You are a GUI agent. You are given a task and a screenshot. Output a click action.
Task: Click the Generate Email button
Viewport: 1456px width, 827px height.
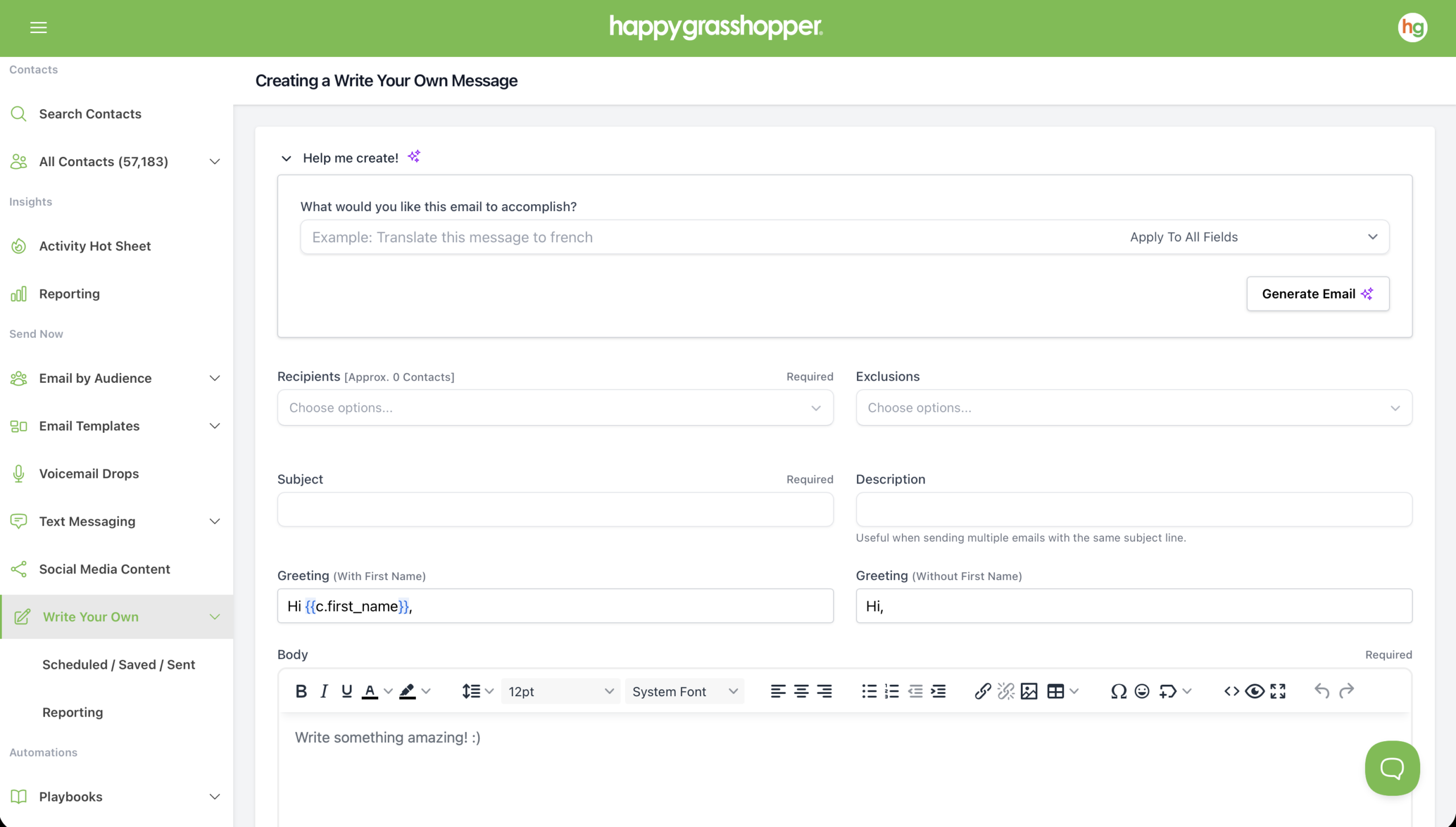(1318, 293)
